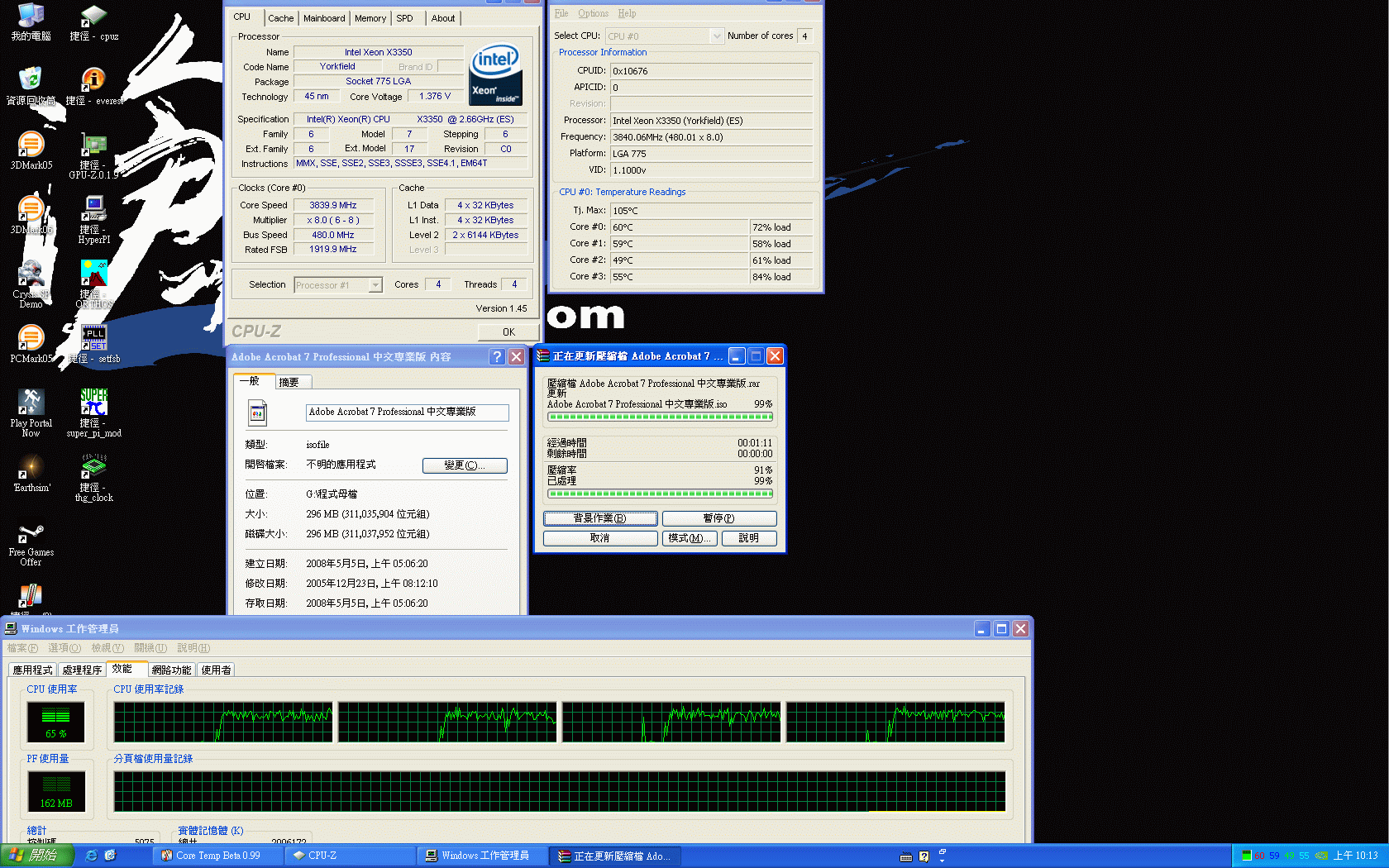This screenshot has width=1389, height=868.
Task: Click the 取消 cancel button in WinRAR
Action: 600,538
